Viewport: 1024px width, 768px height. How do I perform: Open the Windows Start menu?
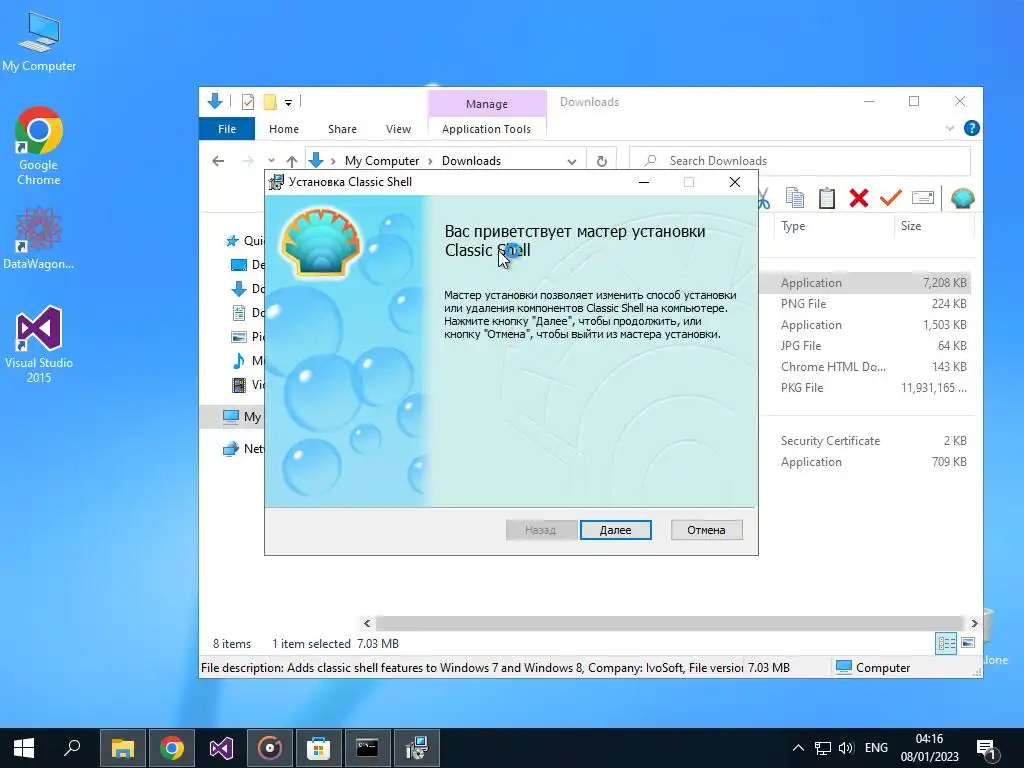[x=24, y=748]
